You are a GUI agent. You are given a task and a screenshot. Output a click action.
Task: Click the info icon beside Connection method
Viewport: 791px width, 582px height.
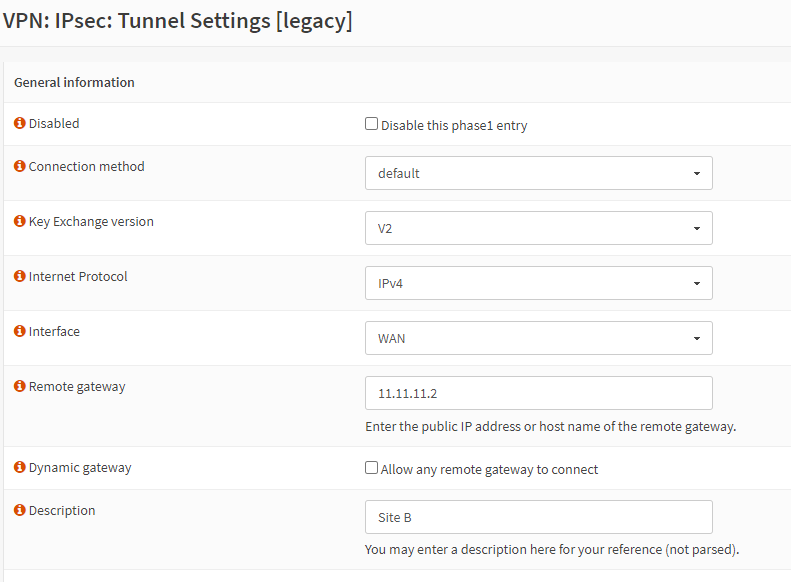click(x=19, y=167)
